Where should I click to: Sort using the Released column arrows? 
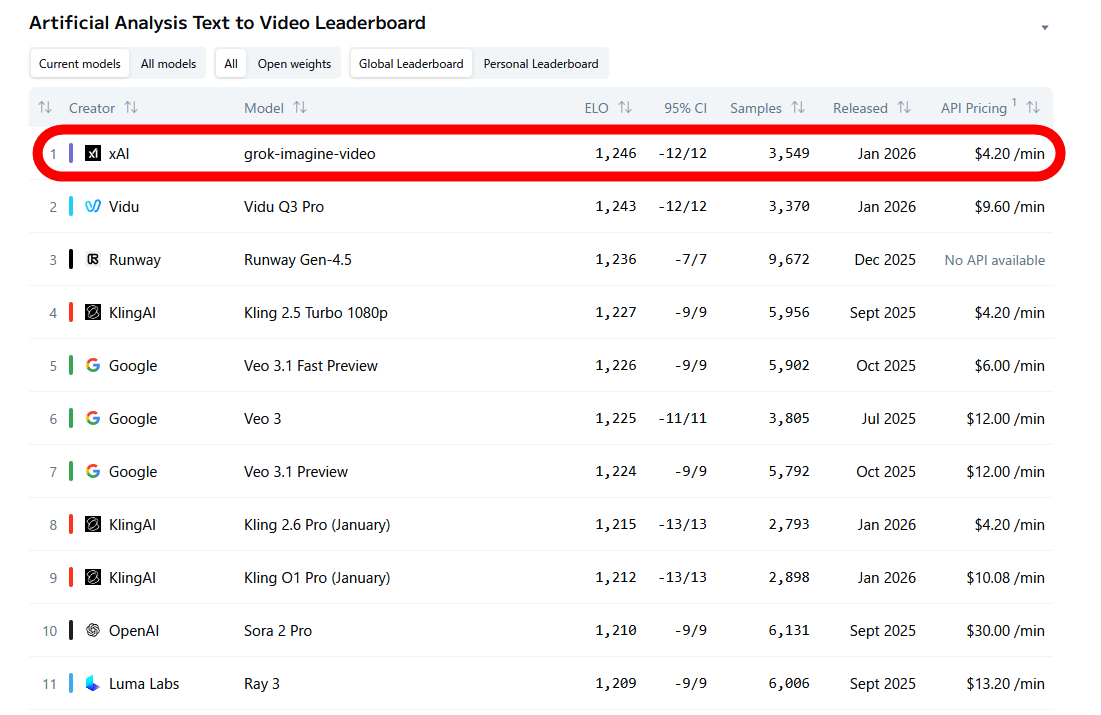tap(904, 108)
